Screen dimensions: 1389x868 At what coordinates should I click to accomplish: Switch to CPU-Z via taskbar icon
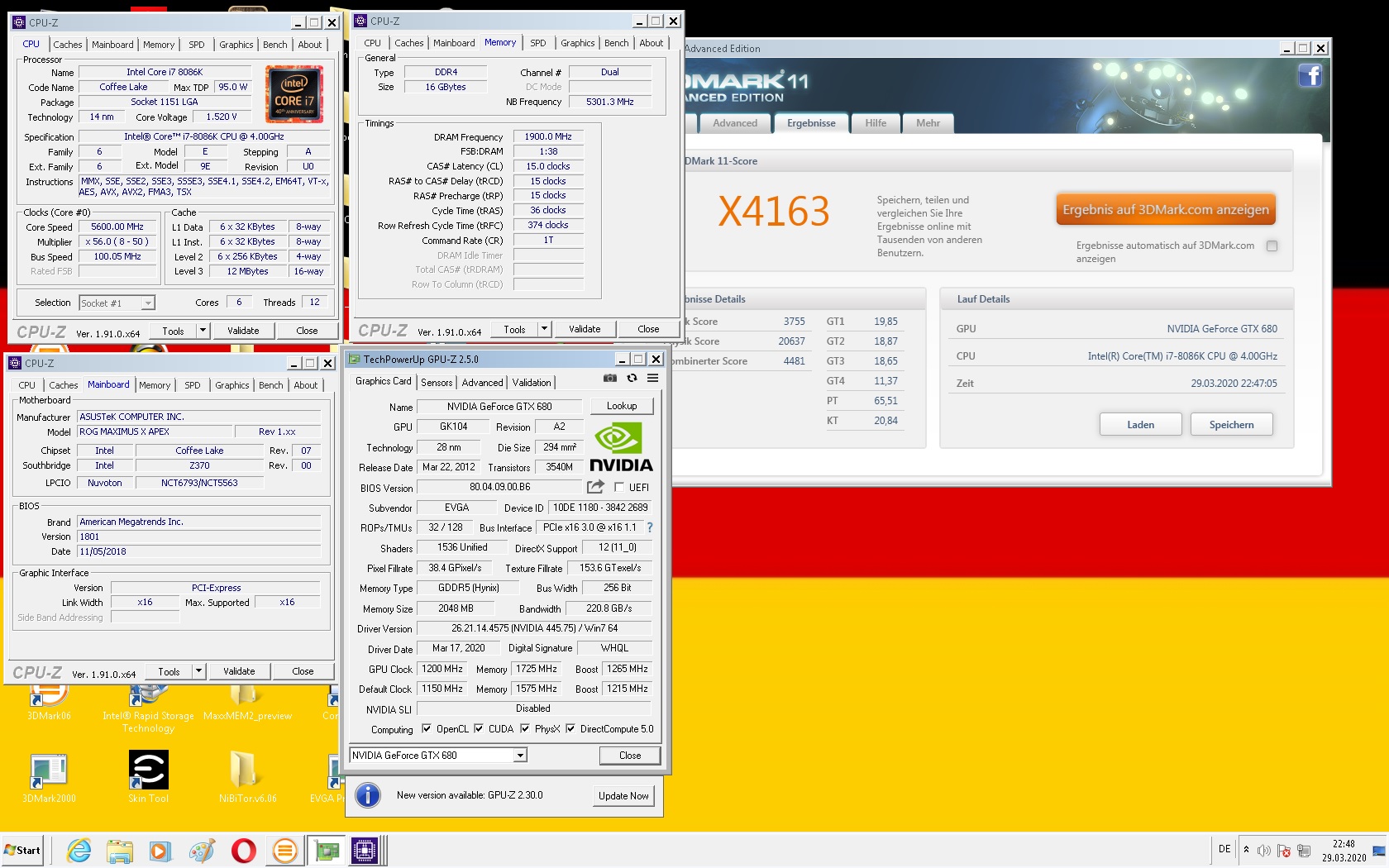point(365,850)
